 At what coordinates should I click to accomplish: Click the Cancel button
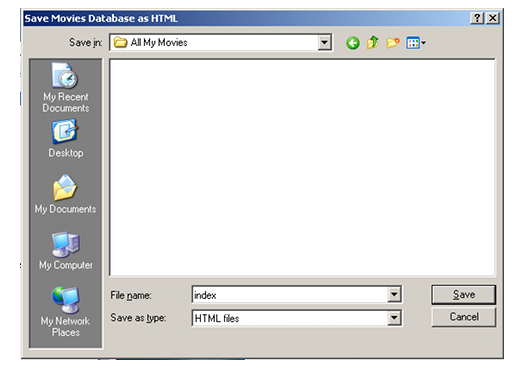[463, 317]
